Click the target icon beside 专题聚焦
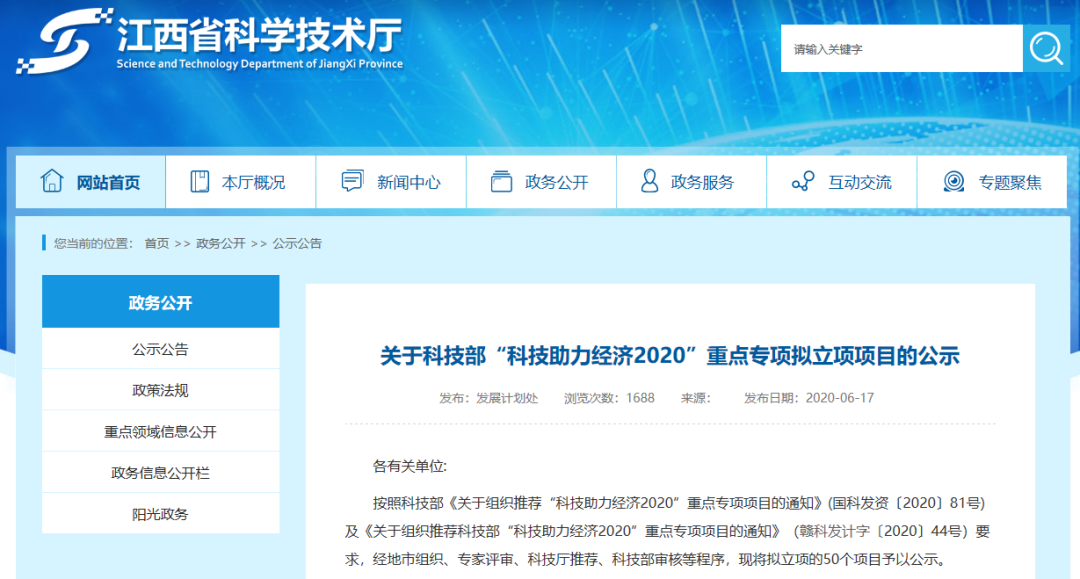Viewport: 1080px width, 579px height. [x=954, y=181]
